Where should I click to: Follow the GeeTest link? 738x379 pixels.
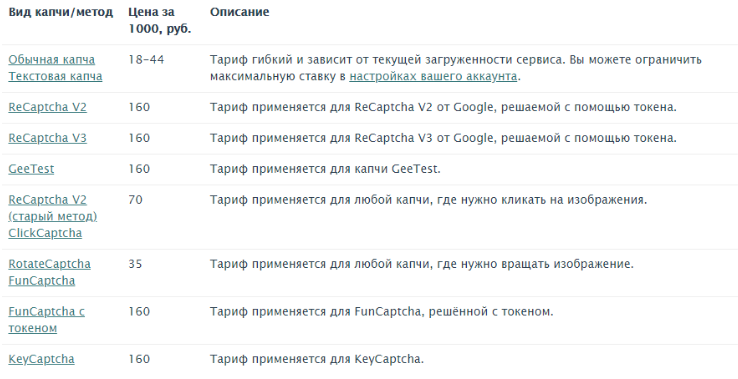[31, 169]
